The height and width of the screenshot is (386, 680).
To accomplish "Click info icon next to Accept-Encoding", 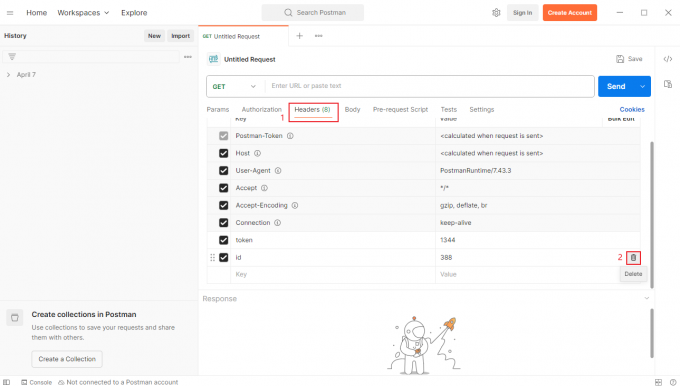I will 295,205.
